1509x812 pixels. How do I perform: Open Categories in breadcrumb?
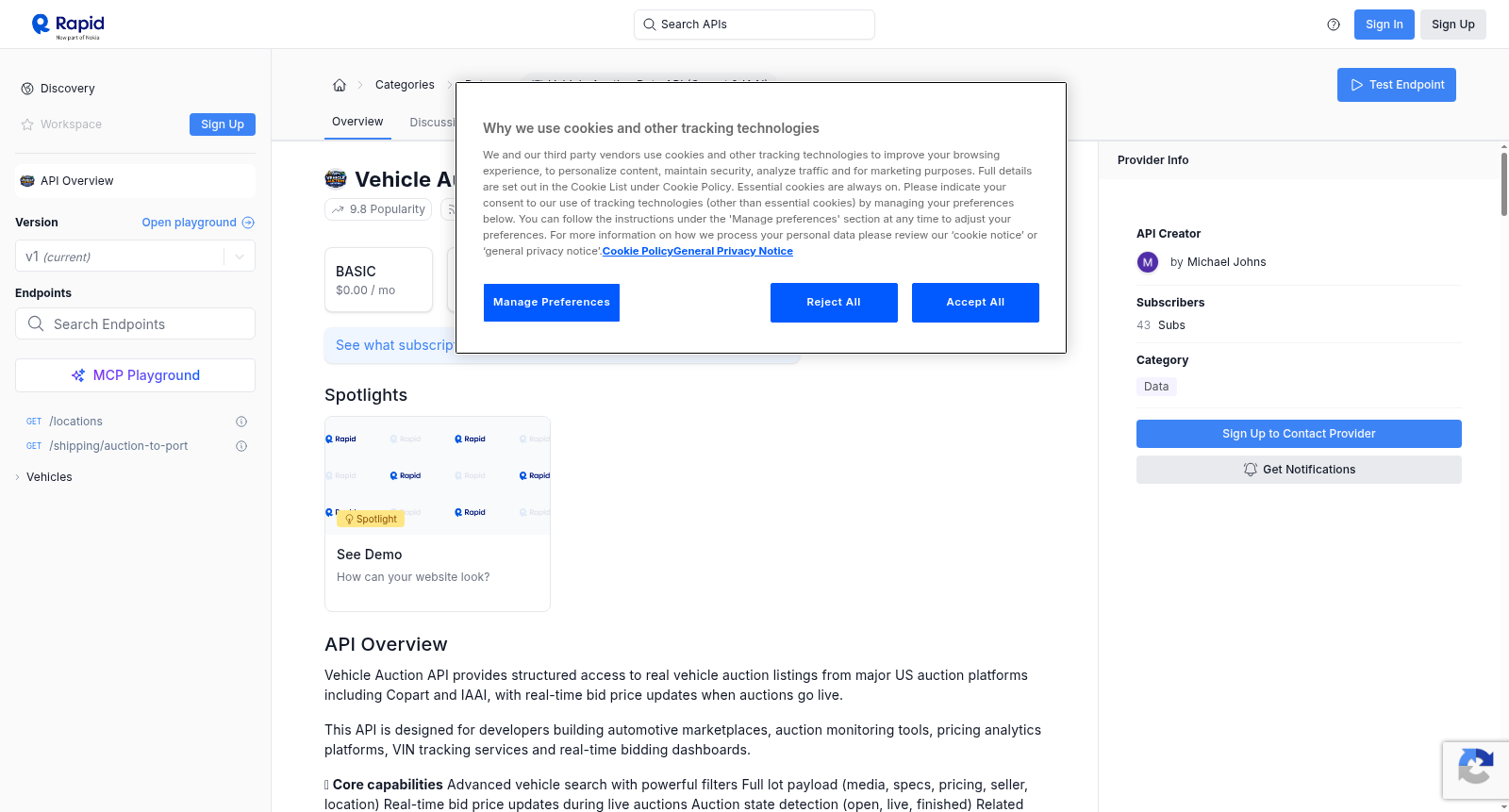405,85
